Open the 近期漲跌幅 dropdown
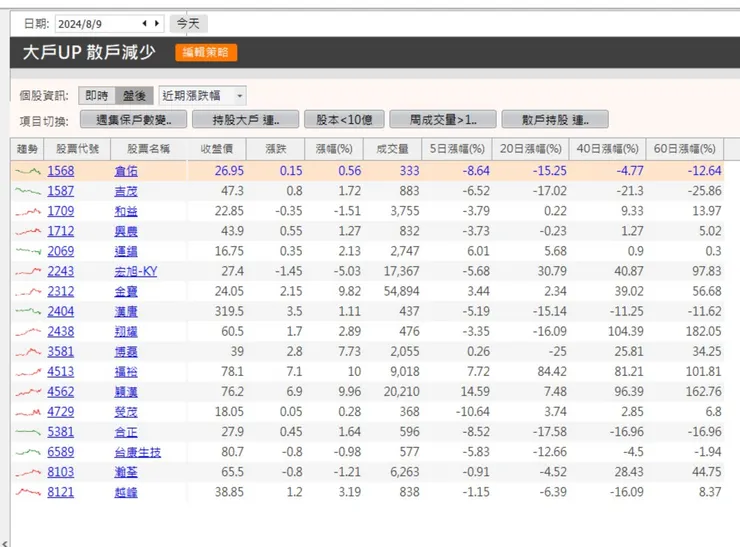 (202, 96)
